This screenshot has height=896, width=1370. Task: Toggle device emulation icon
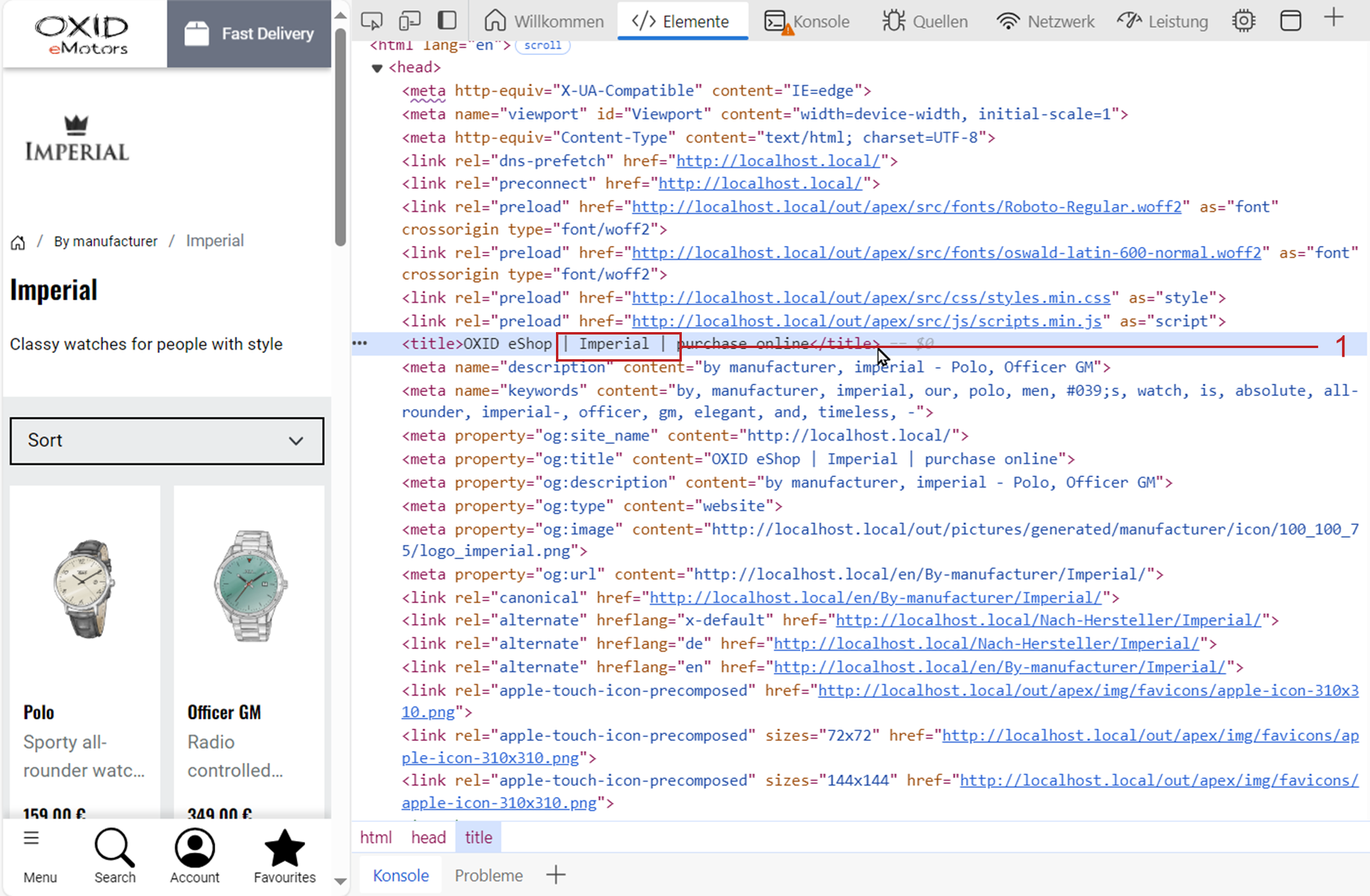(x=409, y=21)
